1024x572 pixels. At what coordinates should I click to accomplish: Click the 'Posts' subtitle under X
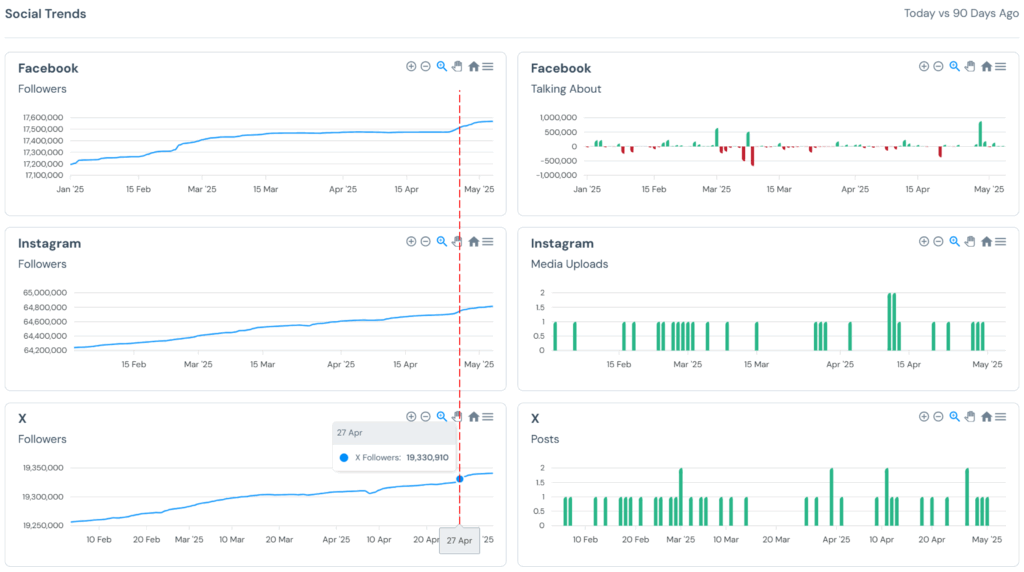pyautogui.click(x=545, y=439)
